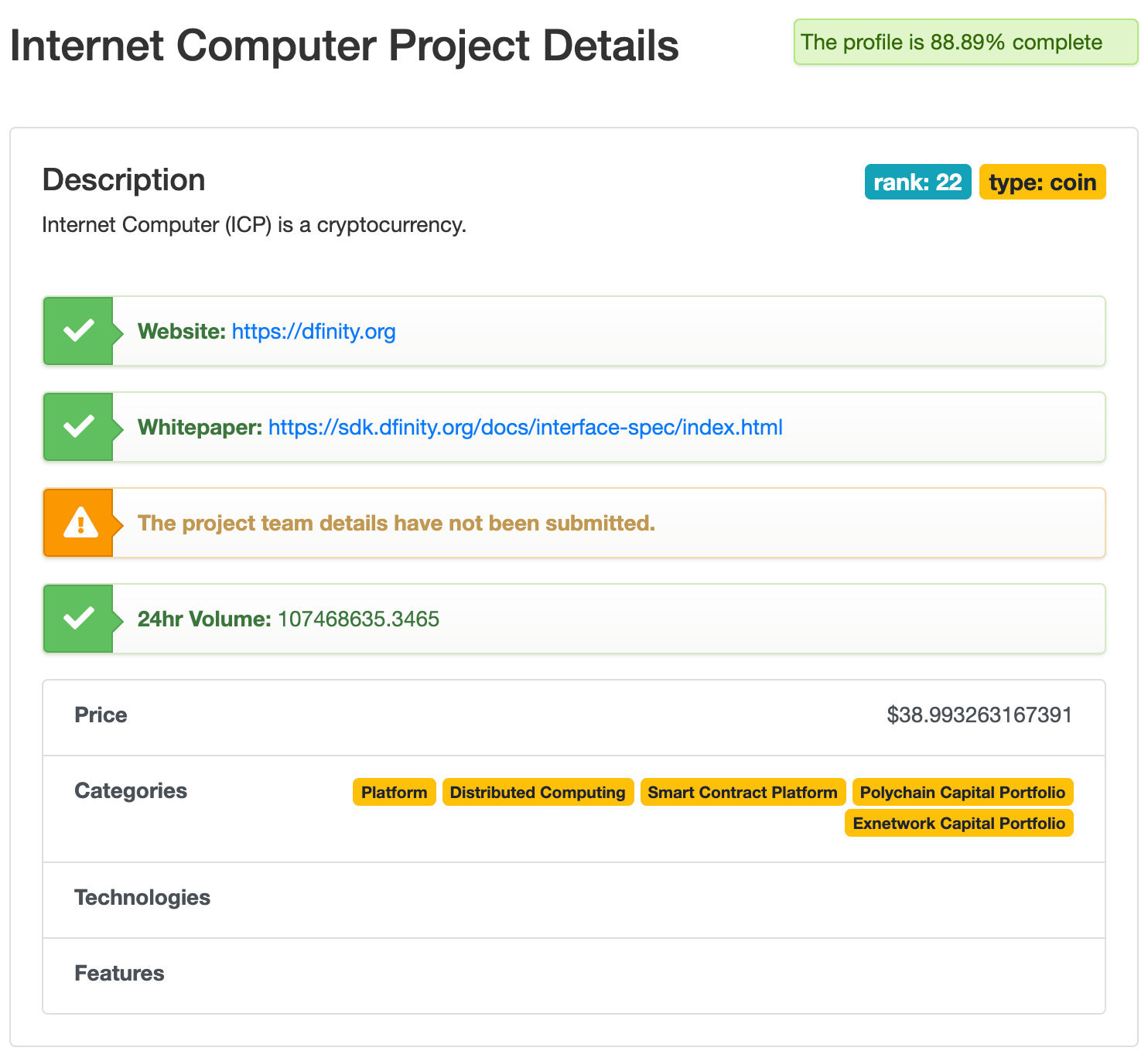This screenshot has width=1148, height=1061.
Task: Click the type: coin badge
Action: pos(1042,182)
